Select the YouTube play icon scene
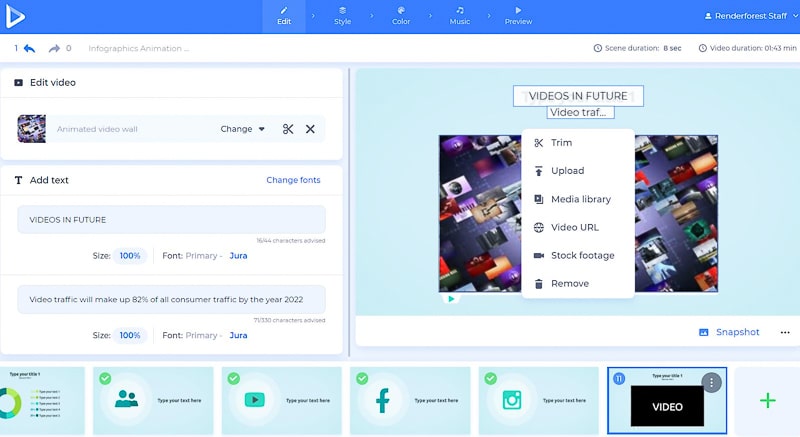 click(x=282, y=401)
